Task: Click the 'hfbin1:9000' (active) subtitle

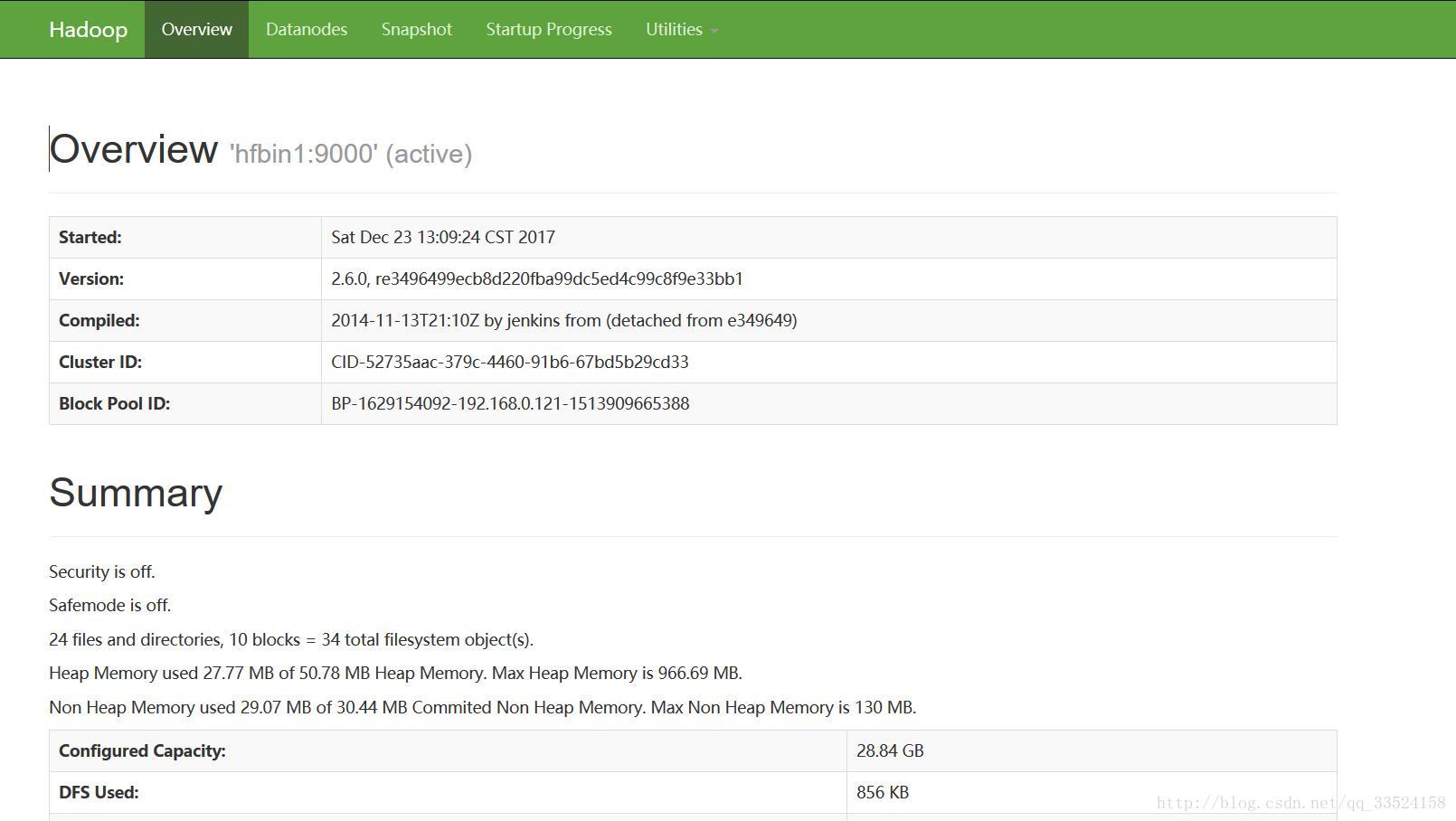Action: coord(351,154)
